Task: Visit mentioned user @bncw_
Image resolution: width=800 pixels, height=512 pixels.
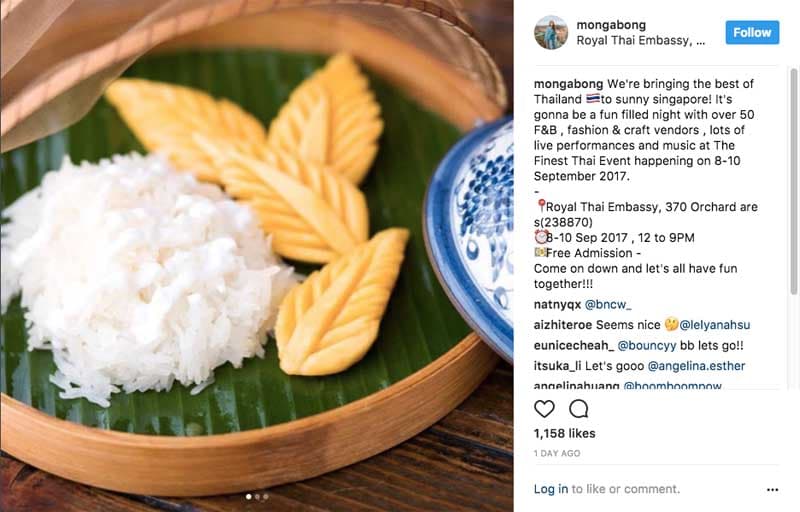Action: coord(608,304)
